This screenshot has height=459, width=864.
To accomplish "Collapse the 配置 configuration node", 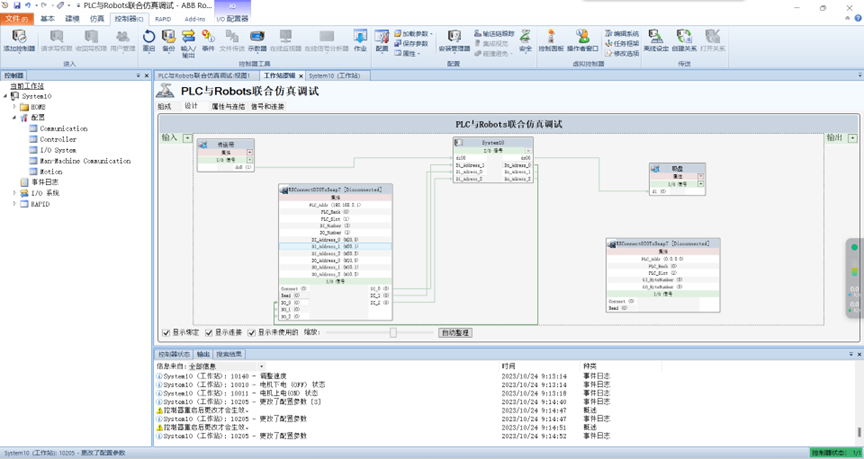I will tap(14, 117).
